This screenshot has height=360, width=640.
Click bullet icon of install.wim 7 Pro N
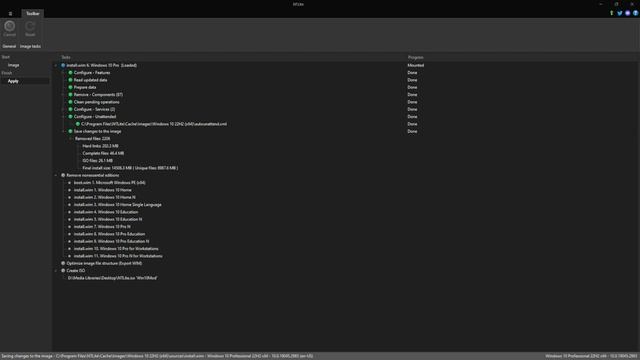pyautogui.click(x=70, y=227)
